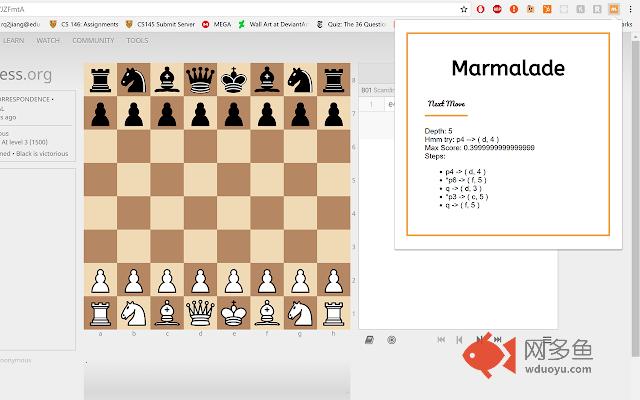
Task: Click the step '*p3 -> ( c, 5 )'
Action: click(x=467, y=196)
